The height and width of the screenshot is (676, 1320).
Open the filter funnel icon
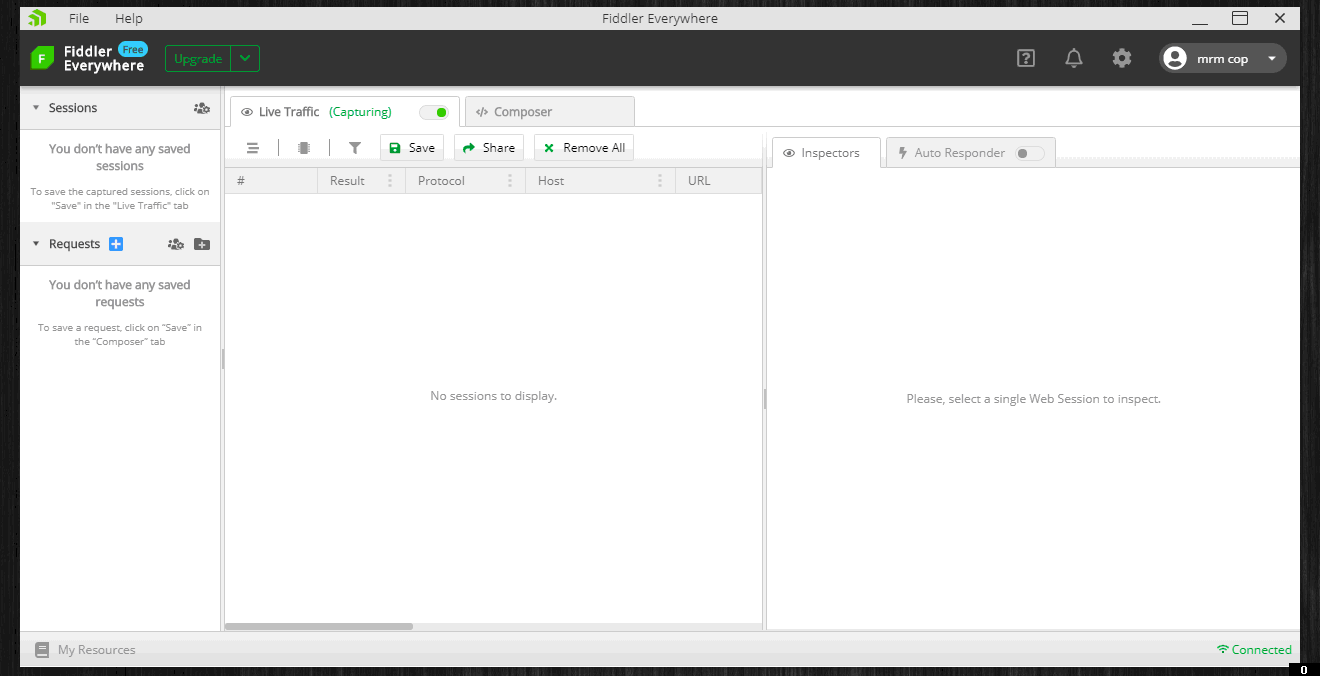tap(355, 148)
